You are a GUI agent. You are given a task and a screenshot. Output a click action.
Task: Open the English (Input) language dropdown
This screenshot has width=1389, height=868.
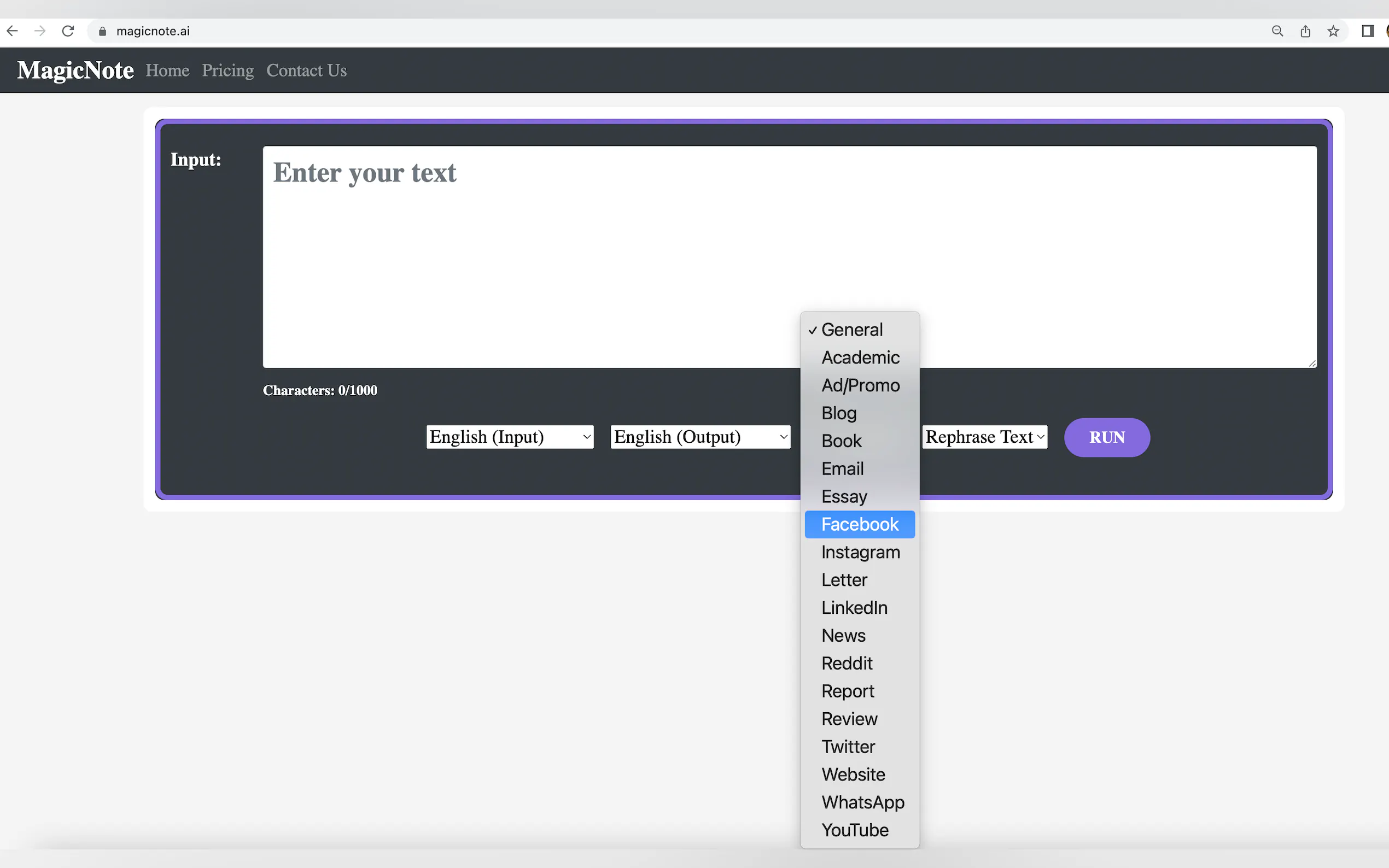point(509,437)
